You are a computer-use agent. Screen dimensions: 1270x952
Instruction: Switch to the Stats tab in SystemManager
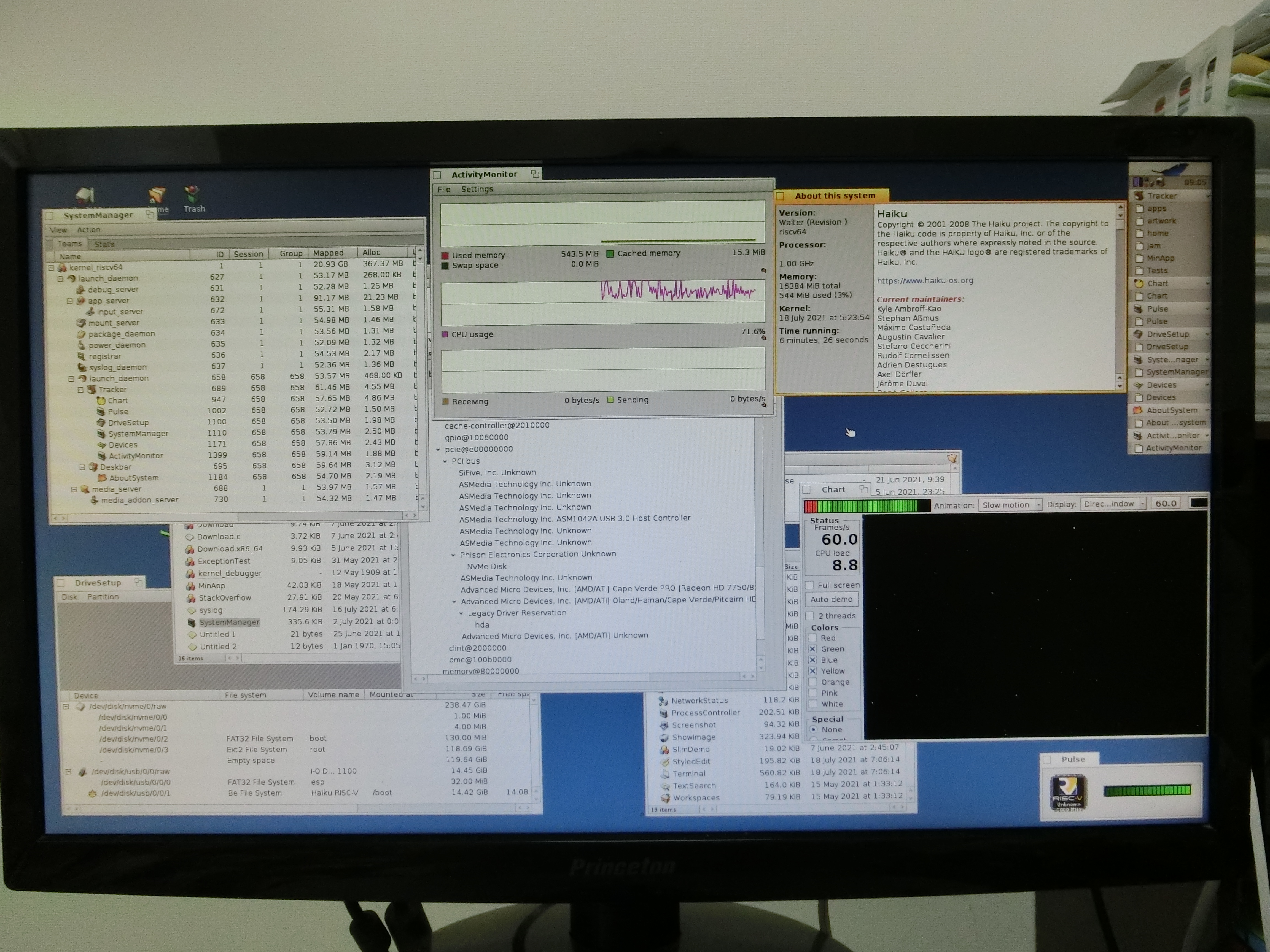click(104, 244)
